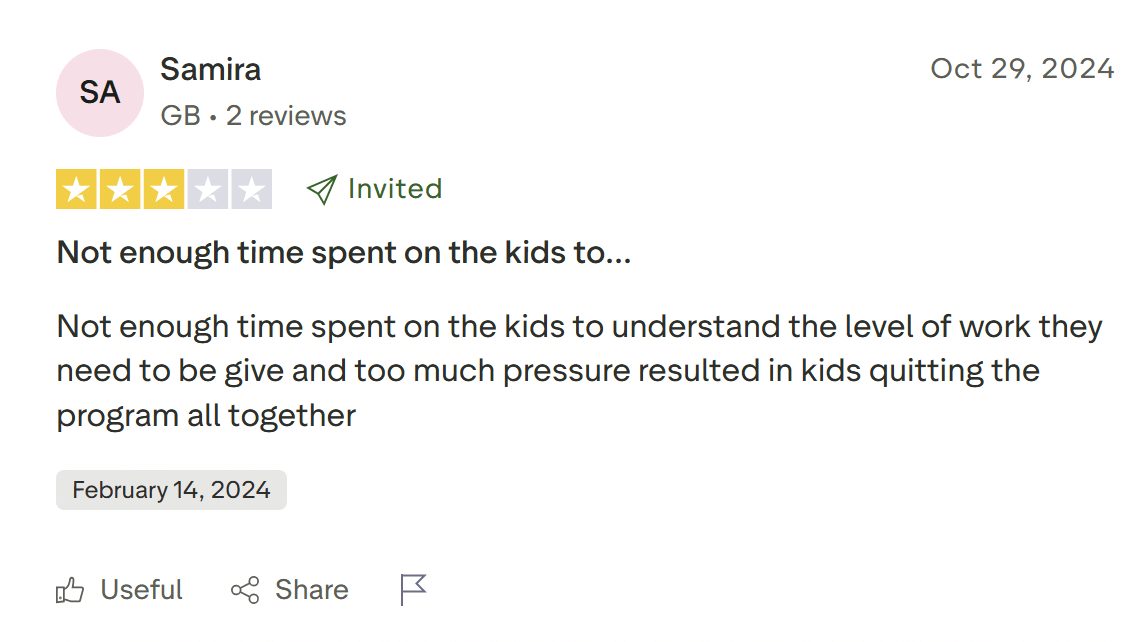Click the Useful label text

[x=141, y=589]
